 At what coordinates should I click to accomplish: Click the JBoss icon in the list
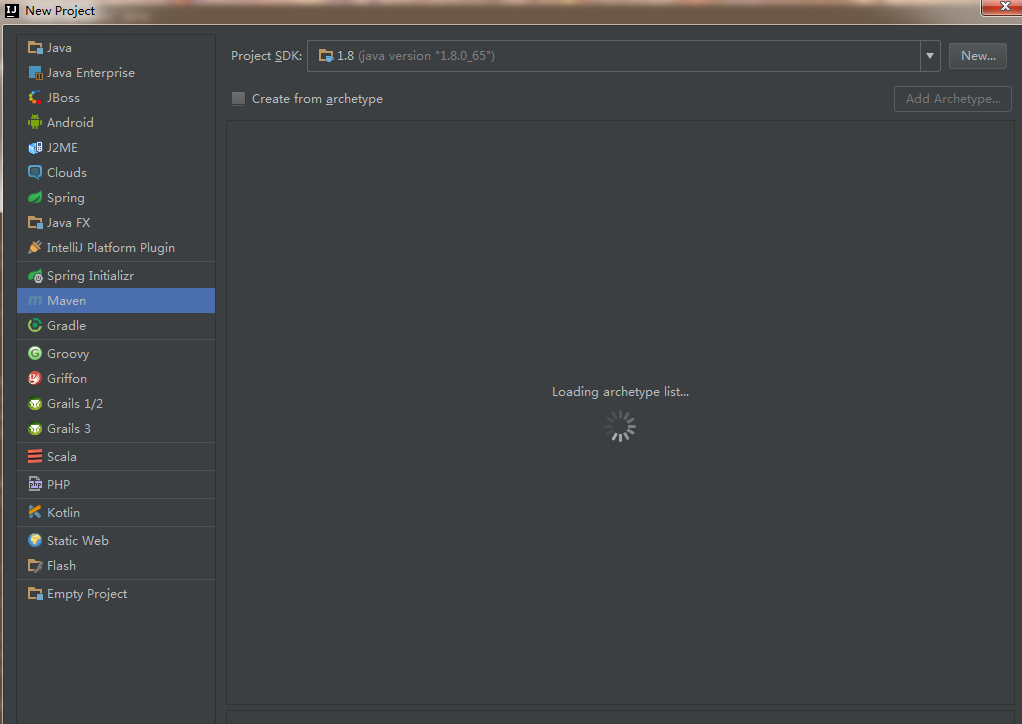click(x=35, y=98)
